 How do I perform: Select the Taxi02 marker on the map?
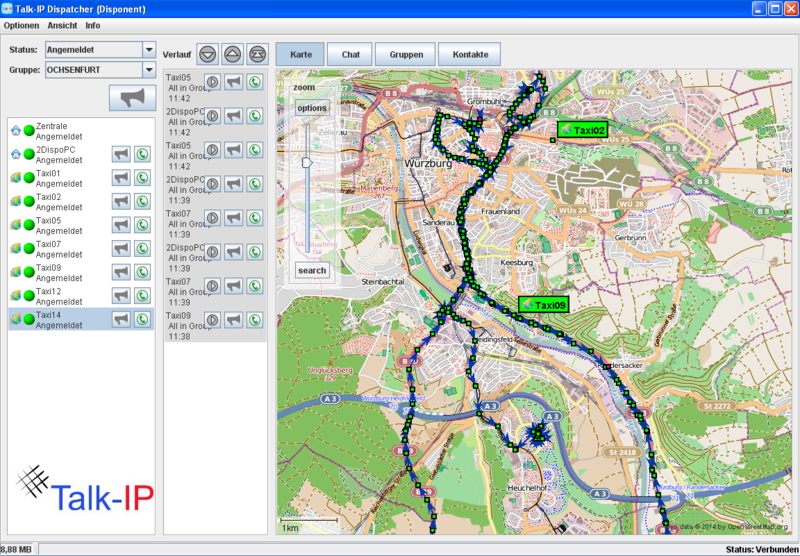(x=583, y=130)
